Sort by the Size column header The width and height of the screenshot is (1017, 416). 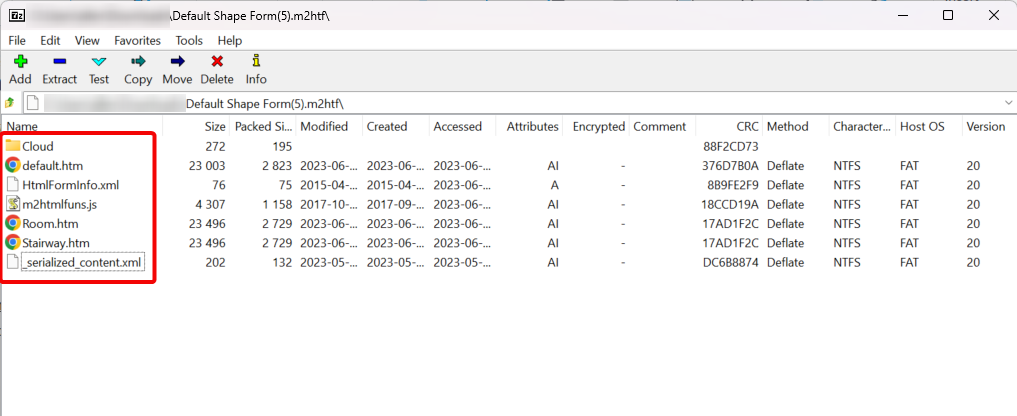point(196,127)
